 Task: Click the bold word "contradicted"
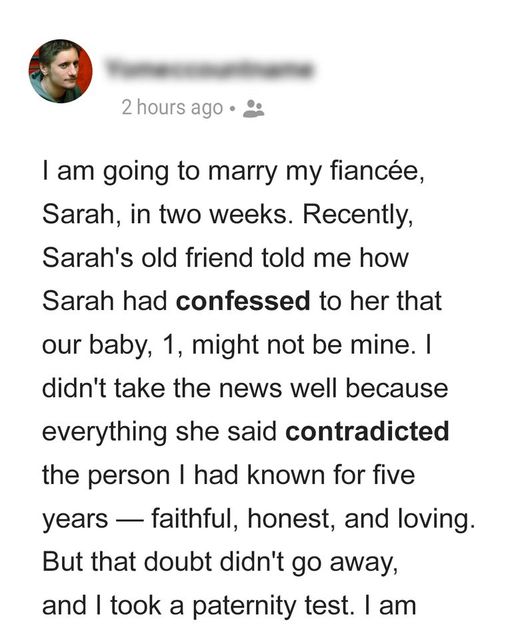click(x=367, y=431)
